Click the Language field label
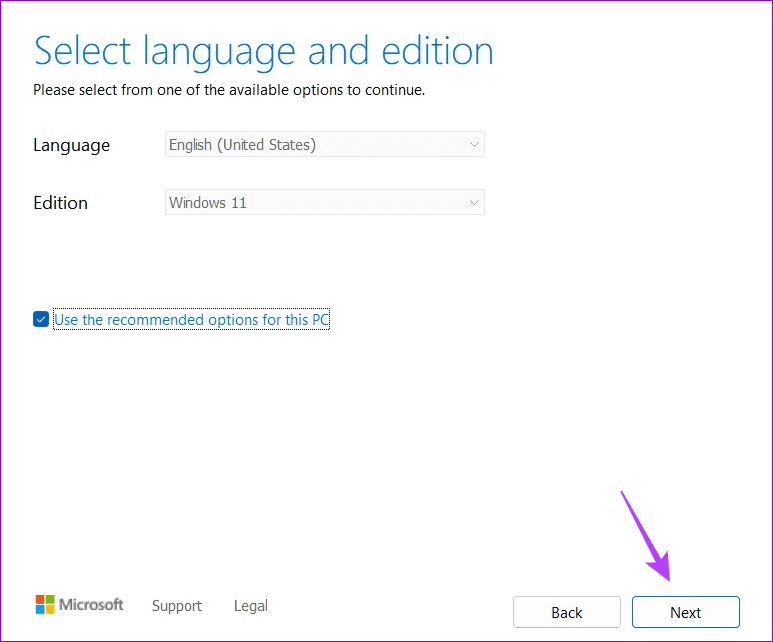773x642 pixels. pos(71,145)
